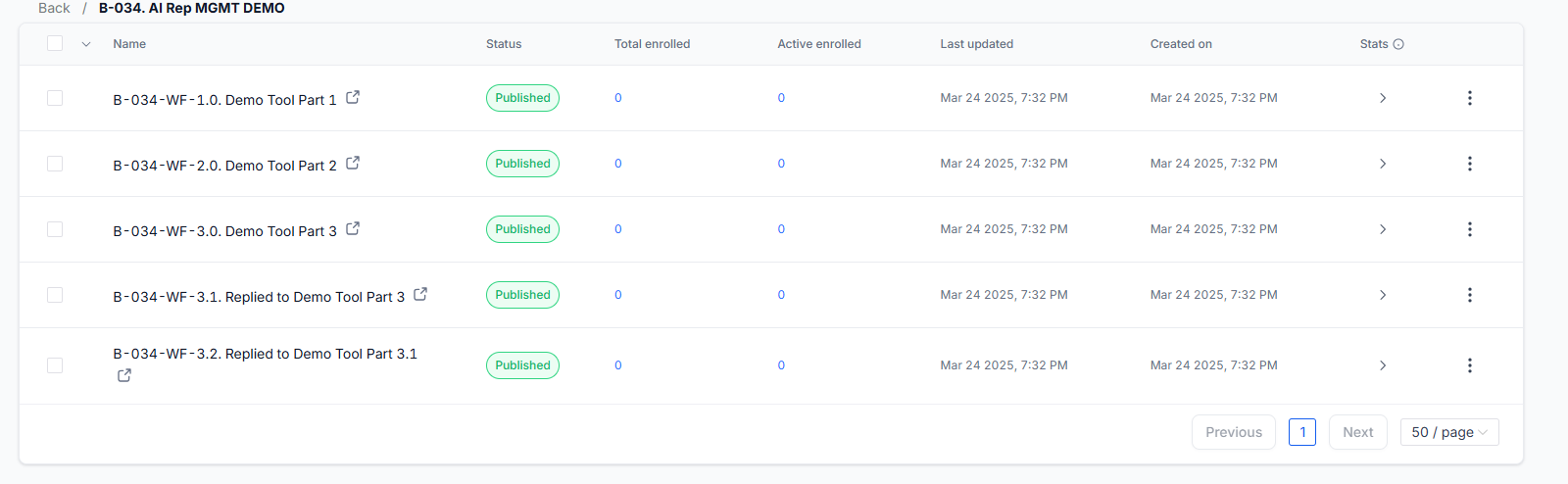This screenshot has width=1568, height=484.
Task: Open workflow B-034-WF-3.0. Demo Tool Part 3
Action: coord(224,231)
